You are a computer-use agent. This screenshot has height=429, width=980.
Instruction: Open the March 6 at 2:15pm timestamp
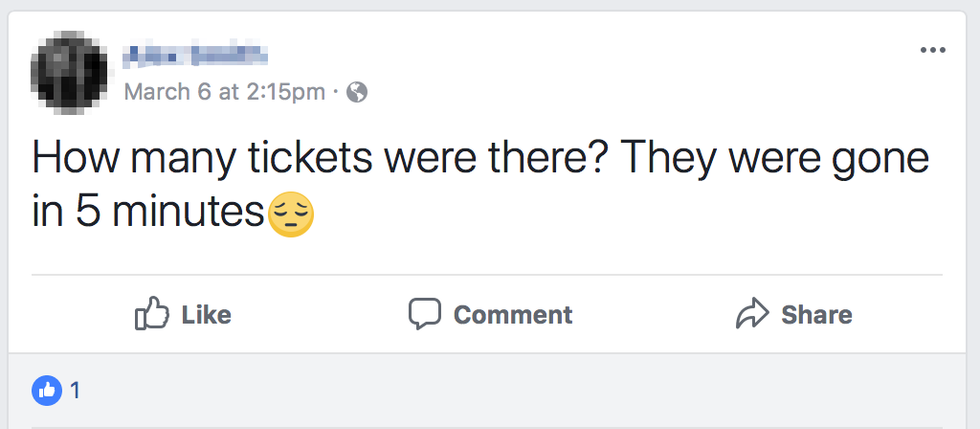coord(224,92)
